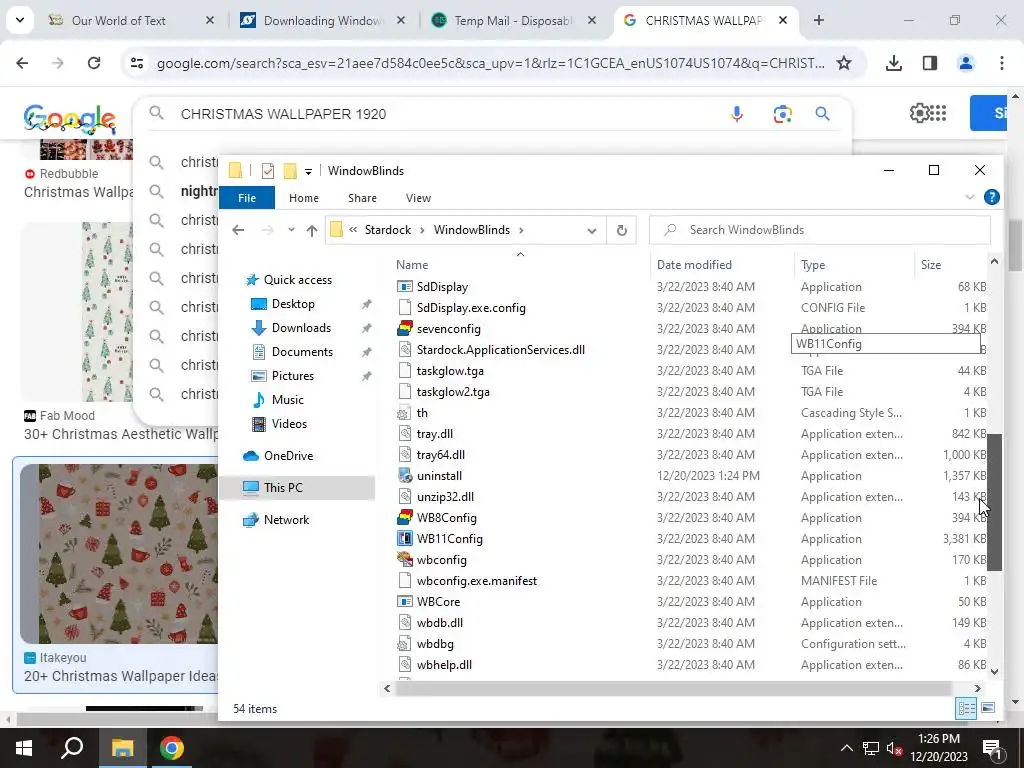The height and width of the screenshot is (768, 1024).
Task: Select OneDrive in navigation pane
Action: tap(288, 456)
